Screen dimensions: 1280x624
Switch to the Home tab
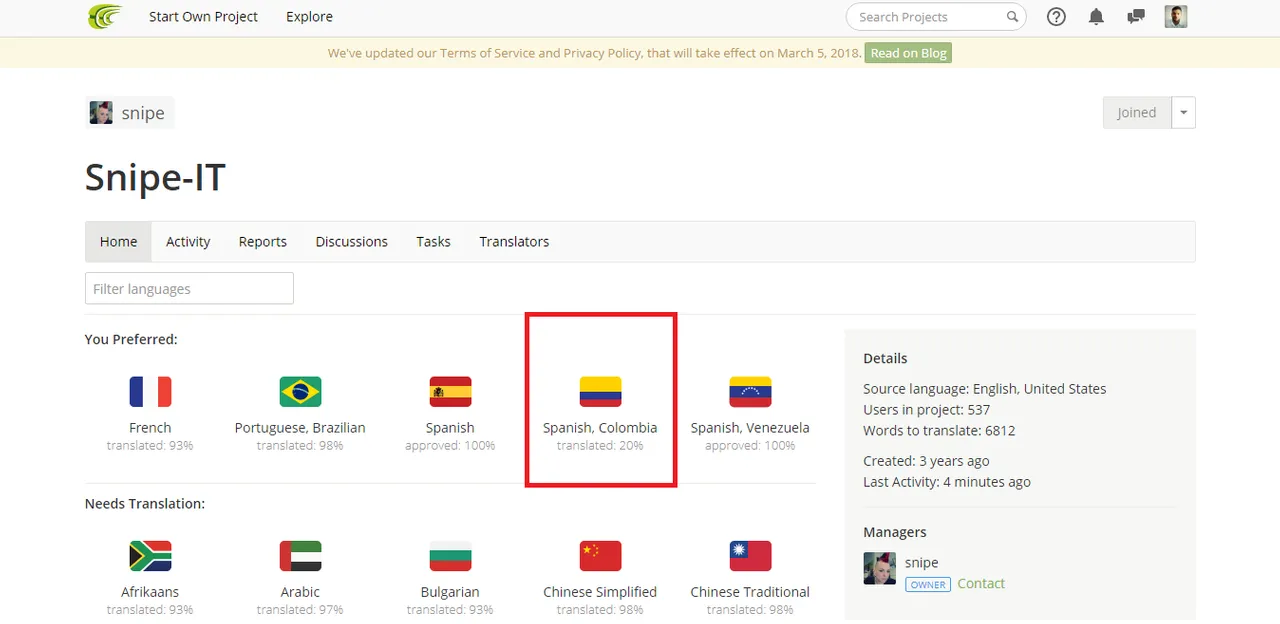point(118,242)
